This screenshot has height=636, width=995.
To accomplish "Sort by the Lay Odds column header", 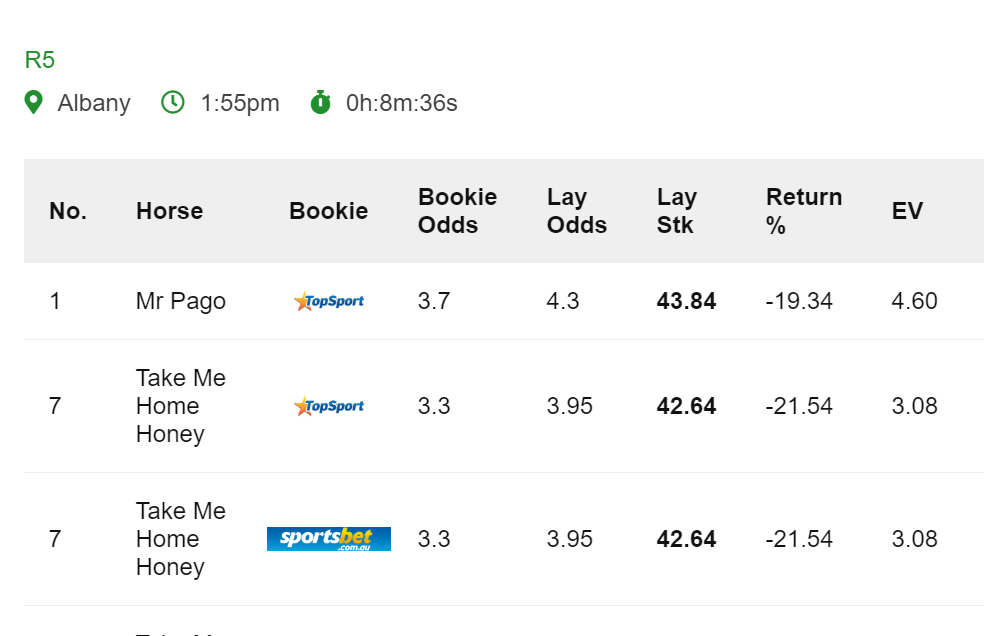I will tap(577, 211).
